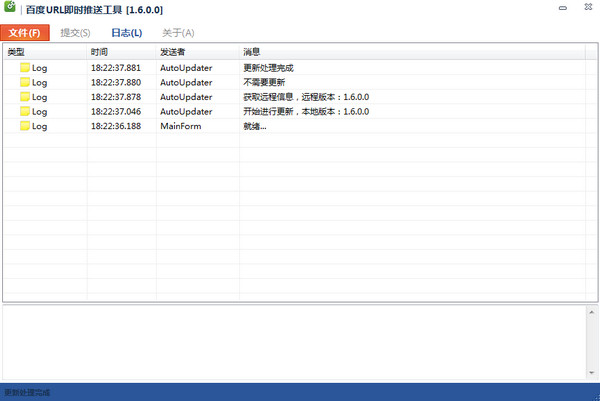600x401 pixels.
Task: Select the time 18:22:37.880
Action: click(116, 82)
